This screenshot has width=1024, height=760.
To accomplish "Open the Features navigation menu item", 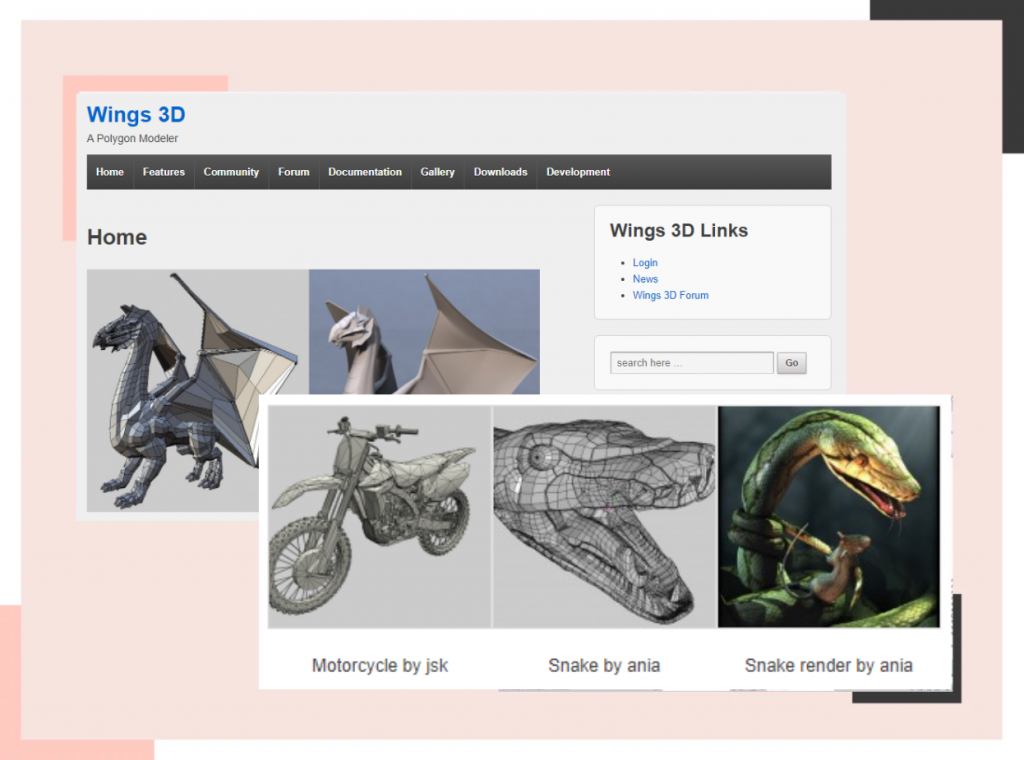I will point(163,172).
